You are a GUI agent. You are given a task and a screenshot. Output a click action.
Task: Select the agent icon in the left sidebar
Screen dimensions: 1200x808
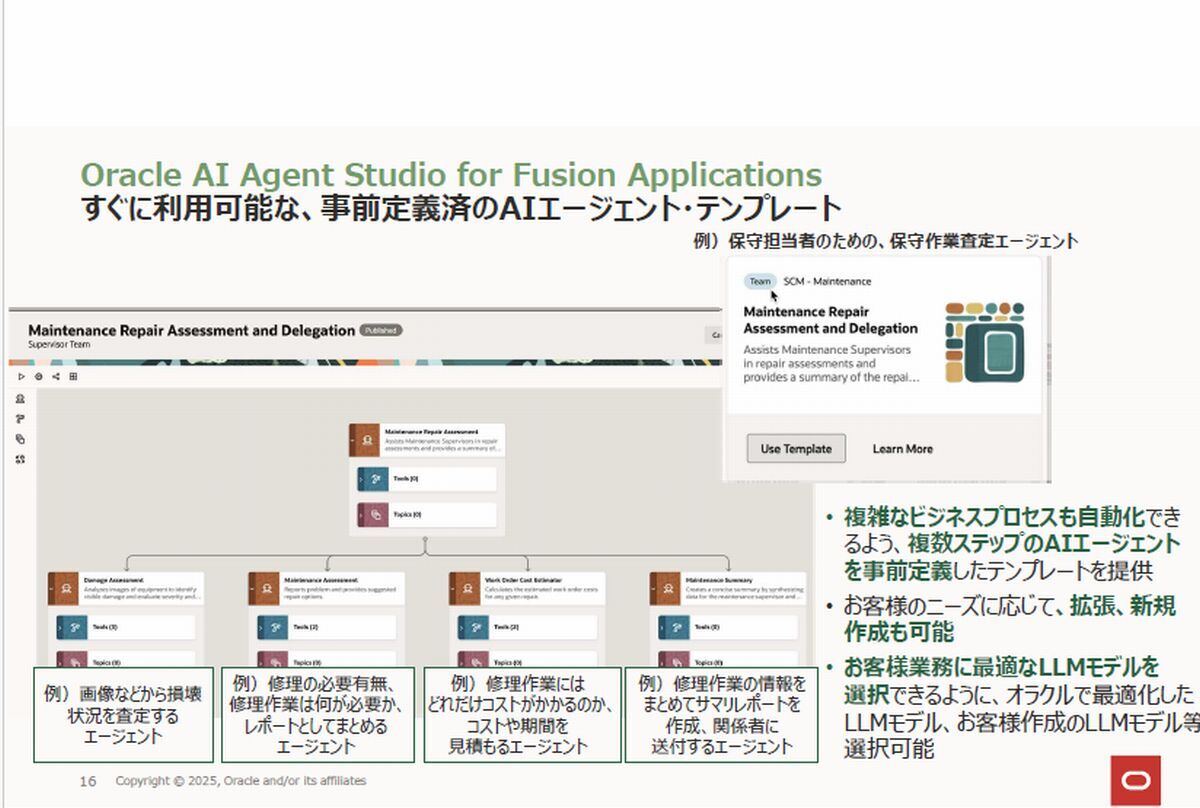click(x=20, y=399)
